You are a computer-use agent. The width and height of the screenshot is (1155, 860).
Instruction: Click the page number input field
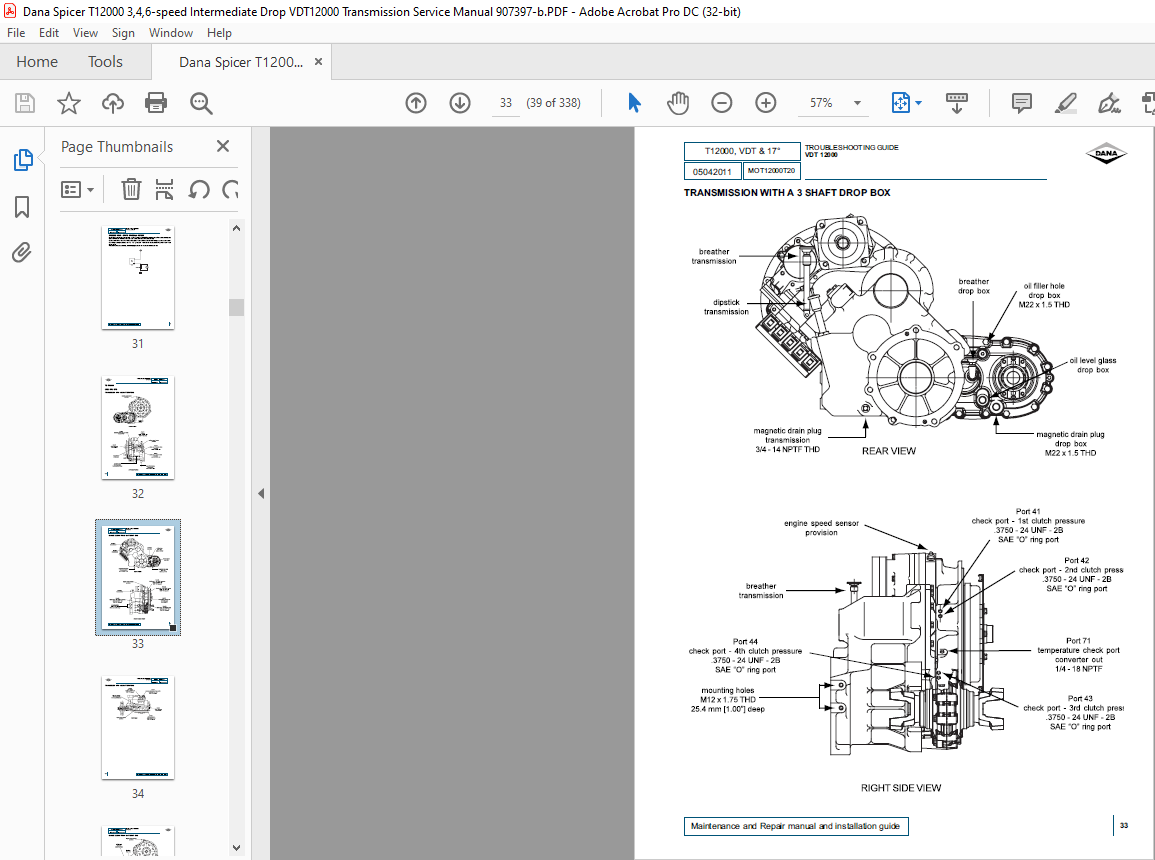[505, 103]
